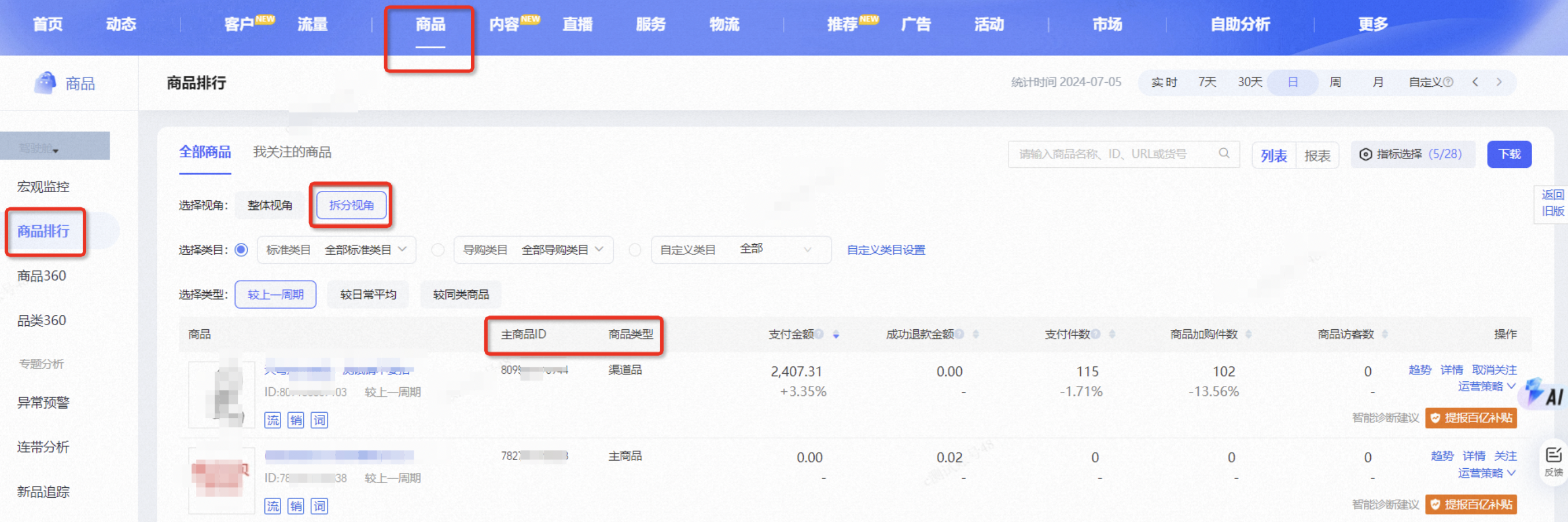Click product search input field
The image size is (1568, 522).
click(x=1124, y=154)
